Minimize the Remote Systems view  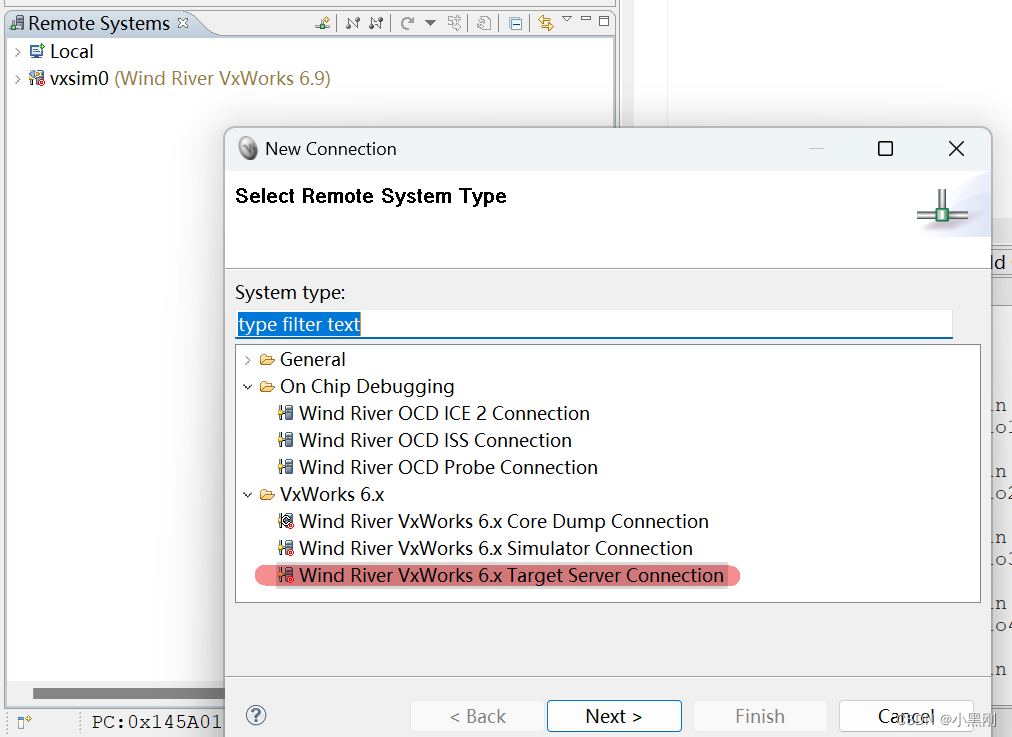586,19
